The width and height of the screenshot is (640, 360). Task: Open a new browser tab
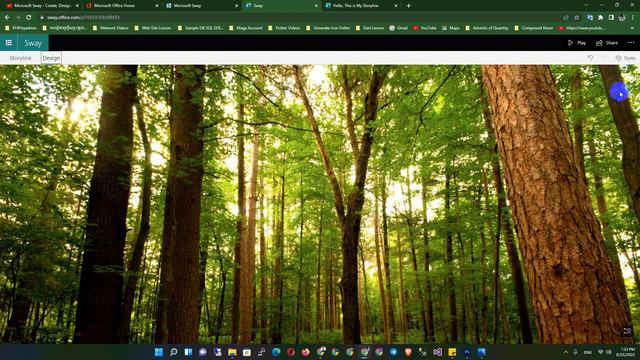[409, 6]
